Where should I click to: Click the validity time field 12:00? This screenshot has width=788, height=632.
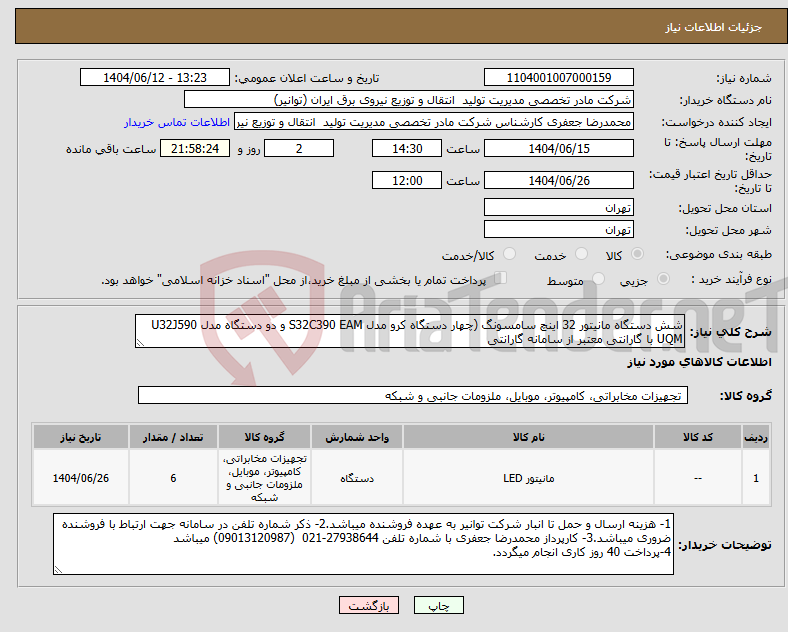pos(407,180)
